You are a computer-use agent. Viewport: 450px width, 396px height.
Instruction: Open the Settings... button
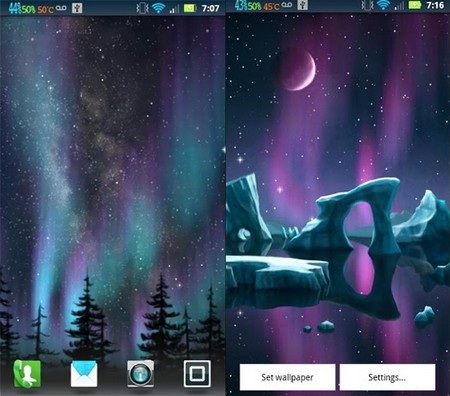(387, 377)
